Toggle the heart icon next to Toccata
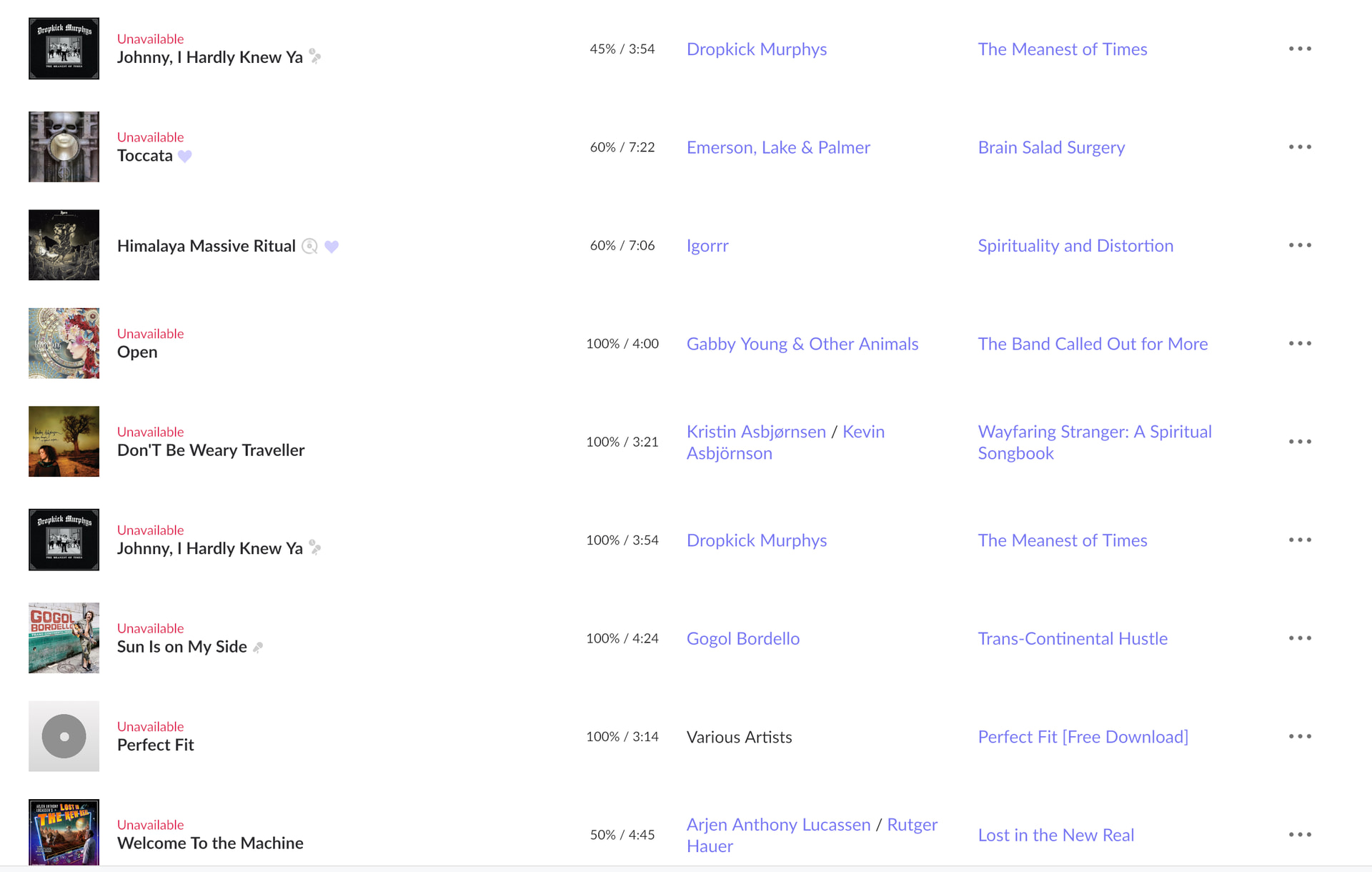This screenshot has height=872, width=1372. (x=185, y=156)
